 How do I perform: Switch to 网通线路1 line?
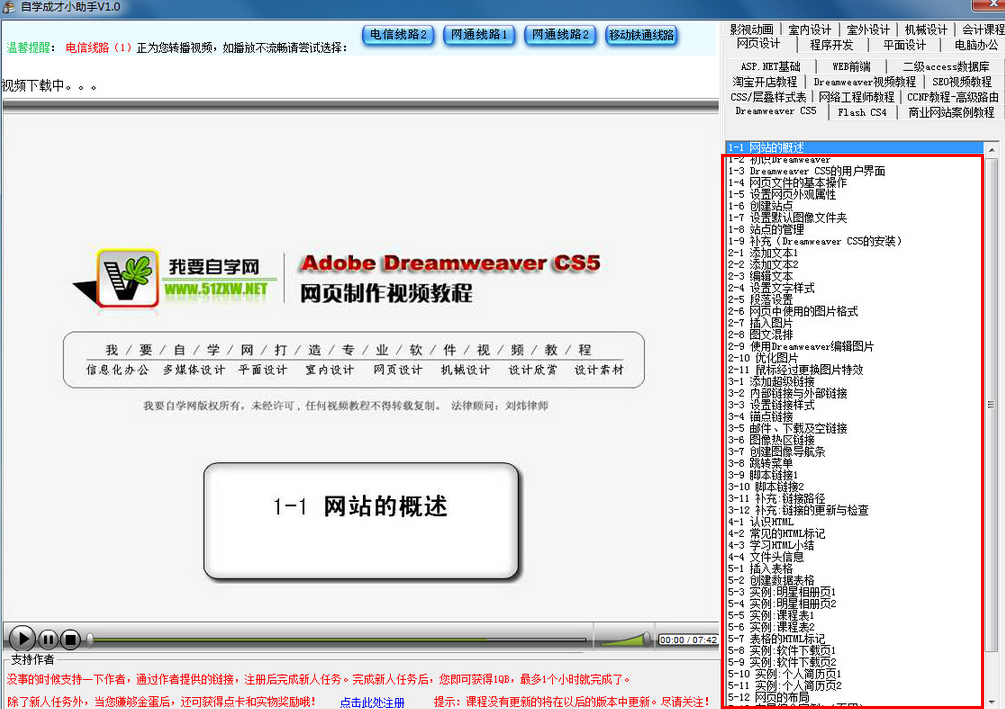[x=479, y=35]
